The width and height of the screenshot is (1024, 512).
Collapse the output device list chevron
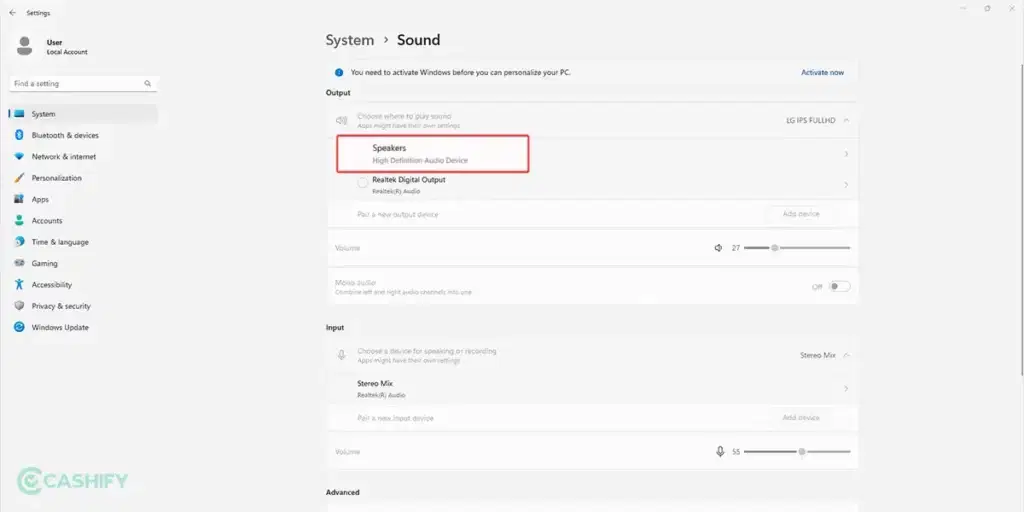click(846, 120)
